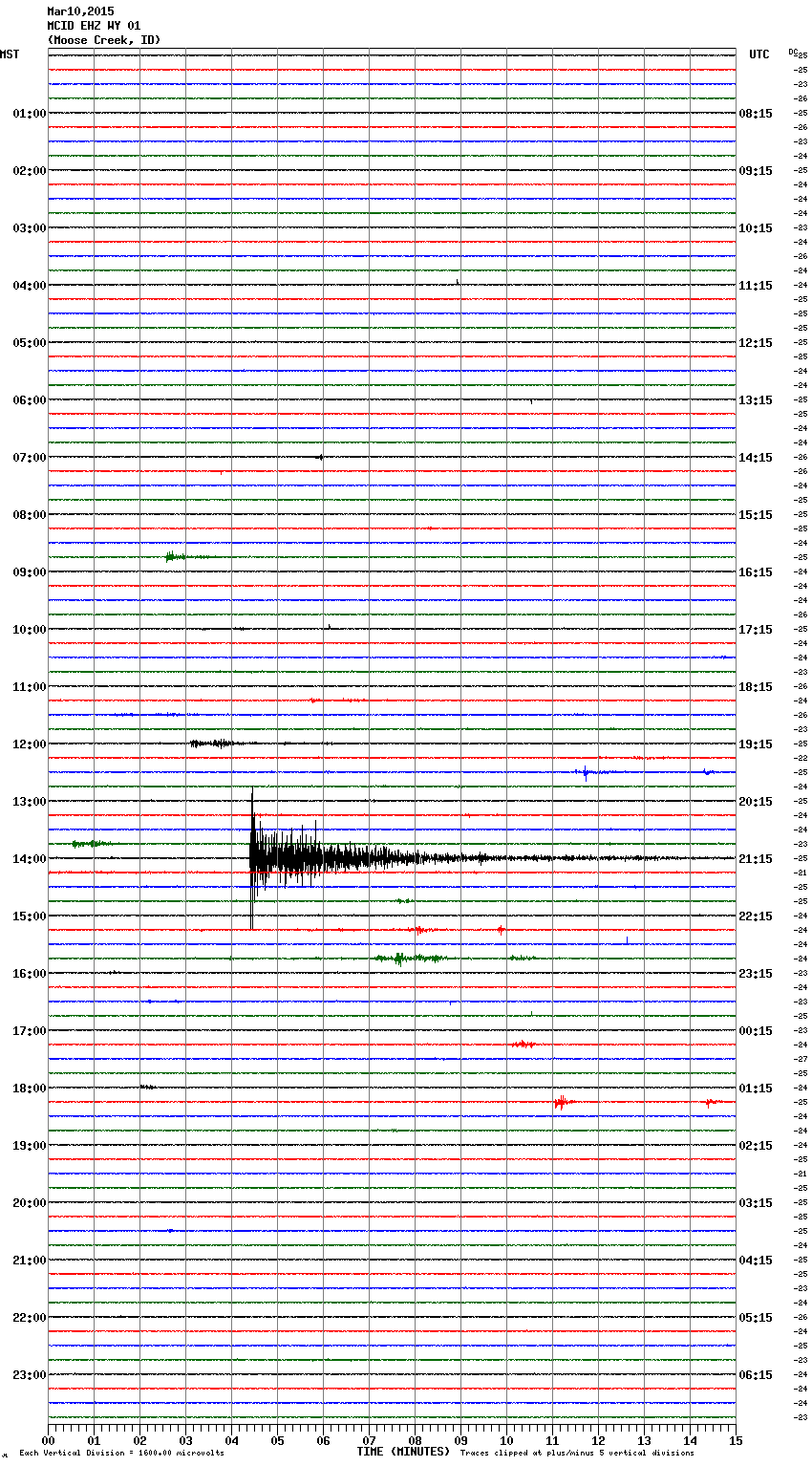Viewport: 812px width, 1466px height.
Task: Click the traces clipped footnote text
Action: click(x=577, y=1454)
